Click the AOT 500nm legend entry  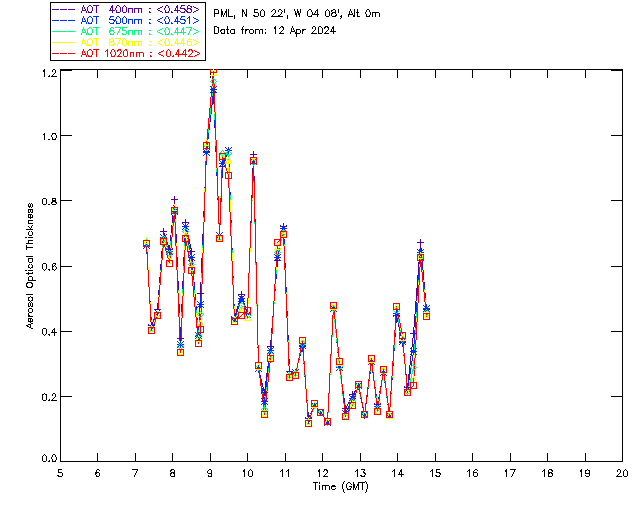[127, 20]
